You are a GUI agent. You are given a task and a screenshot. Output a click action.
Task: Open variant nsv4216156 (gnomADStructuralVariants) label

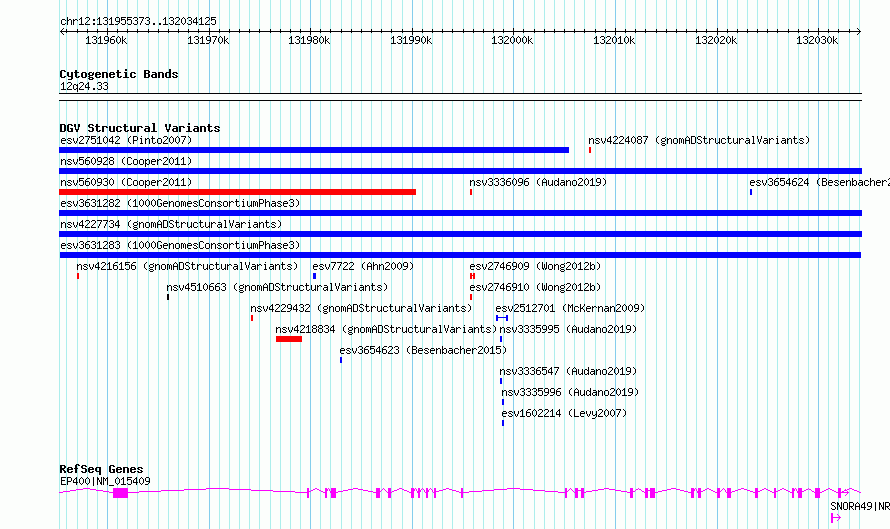[187, 266]
